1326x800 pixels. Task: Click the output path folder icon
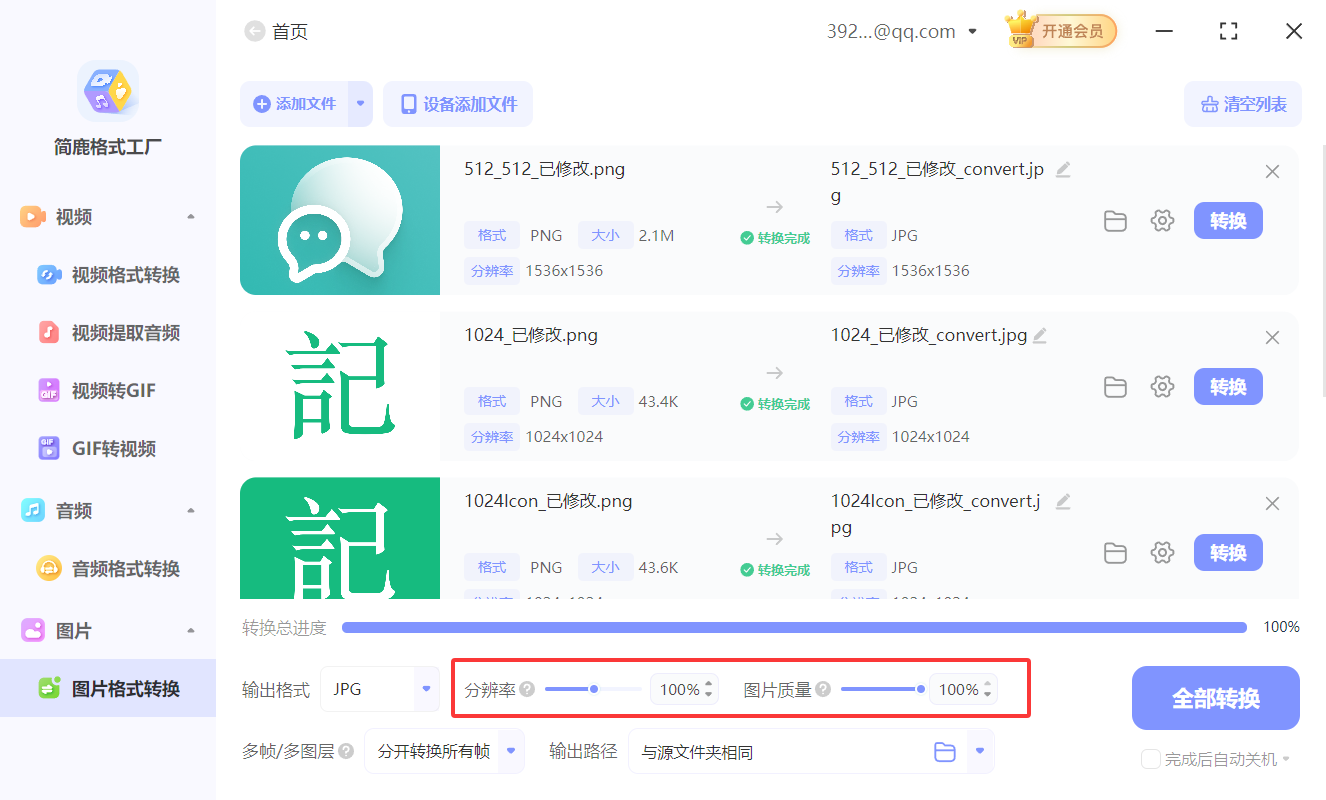click(x=944, y=751)
